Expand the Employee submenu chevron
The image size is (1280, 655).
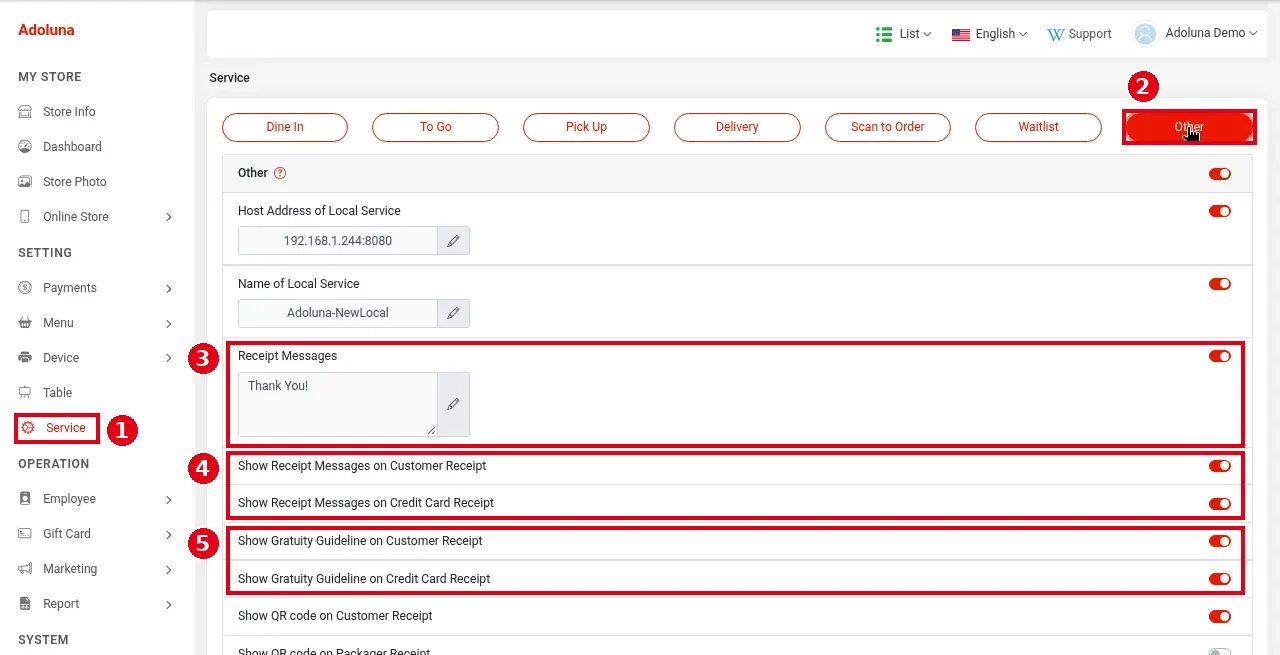click(169, 500)
